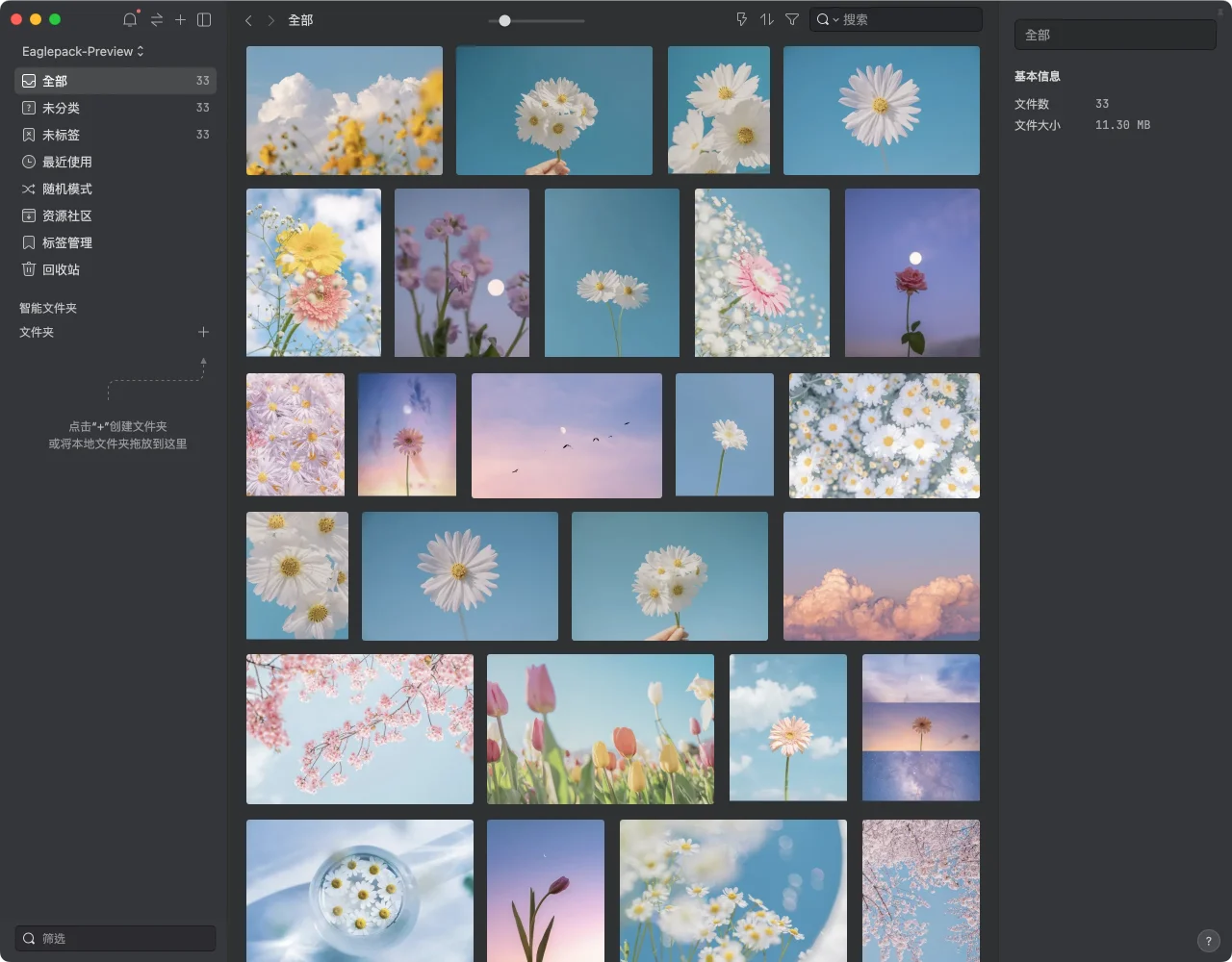Focus the 筛选 filter field
Screen dimensions: 1232x962
tap(115, 938)
